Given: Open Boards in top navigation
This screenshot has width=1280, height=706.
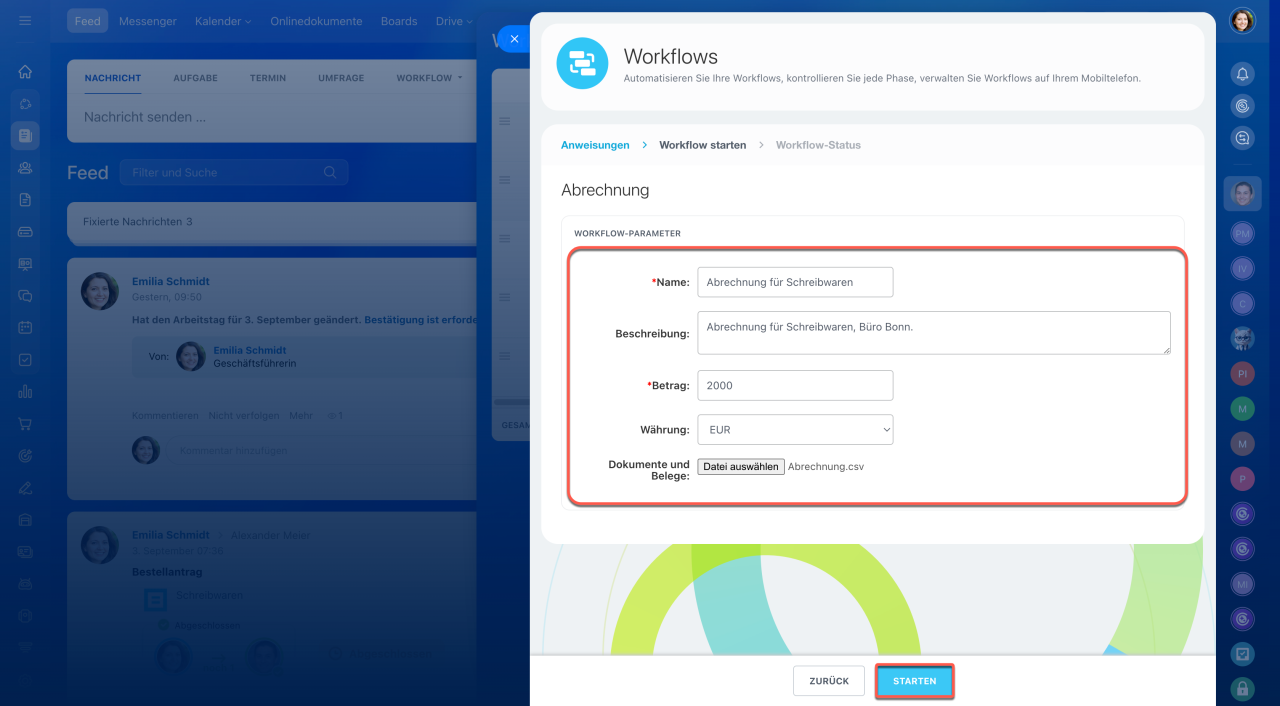Looking at the screenshot, I should pyautogui.click(x=399, y=21).
